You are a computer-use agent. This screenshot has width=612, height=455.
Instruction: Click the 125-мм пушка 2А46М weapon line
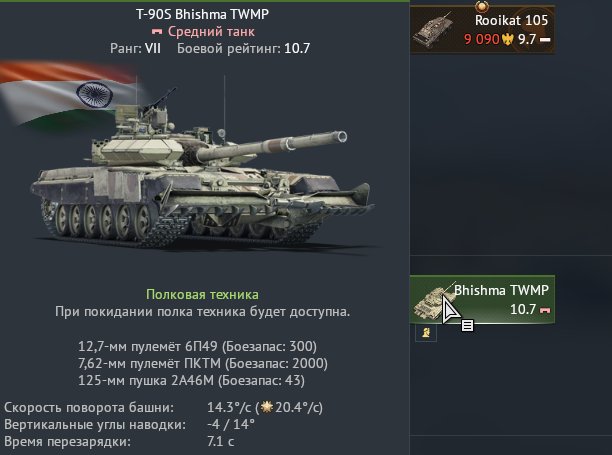tap(191, 380)
